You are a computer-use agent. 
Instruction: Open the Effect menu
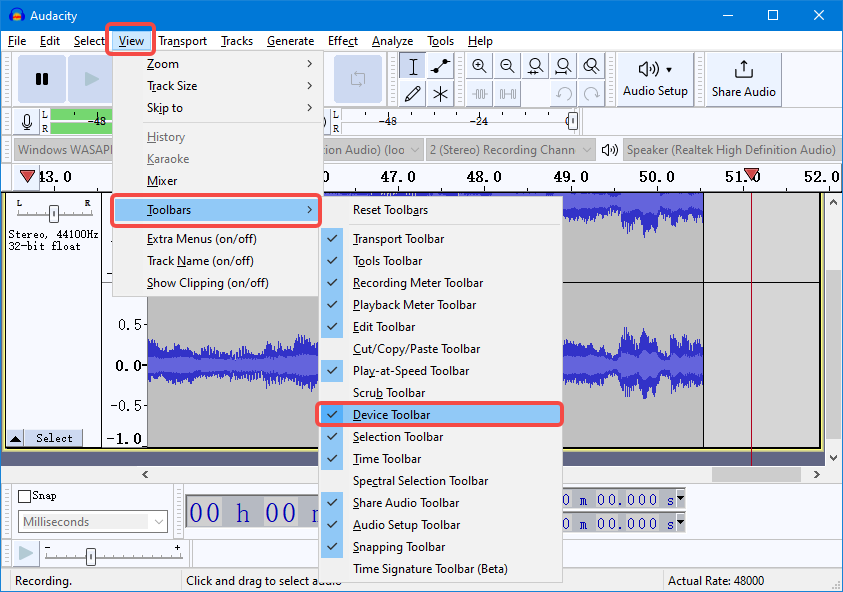pyautogui.click(x=342, y=41)
